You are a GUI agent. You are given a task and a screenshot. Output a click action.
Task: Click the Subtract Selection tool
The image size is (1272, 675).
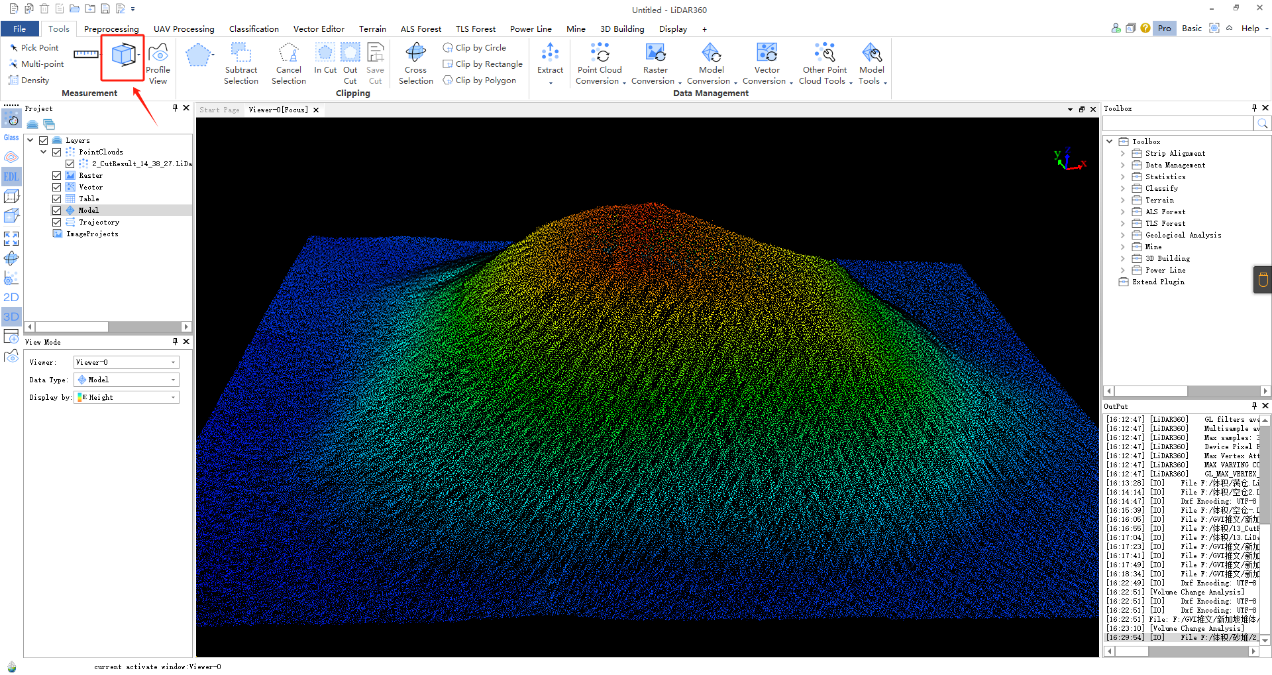coord(241,62)
